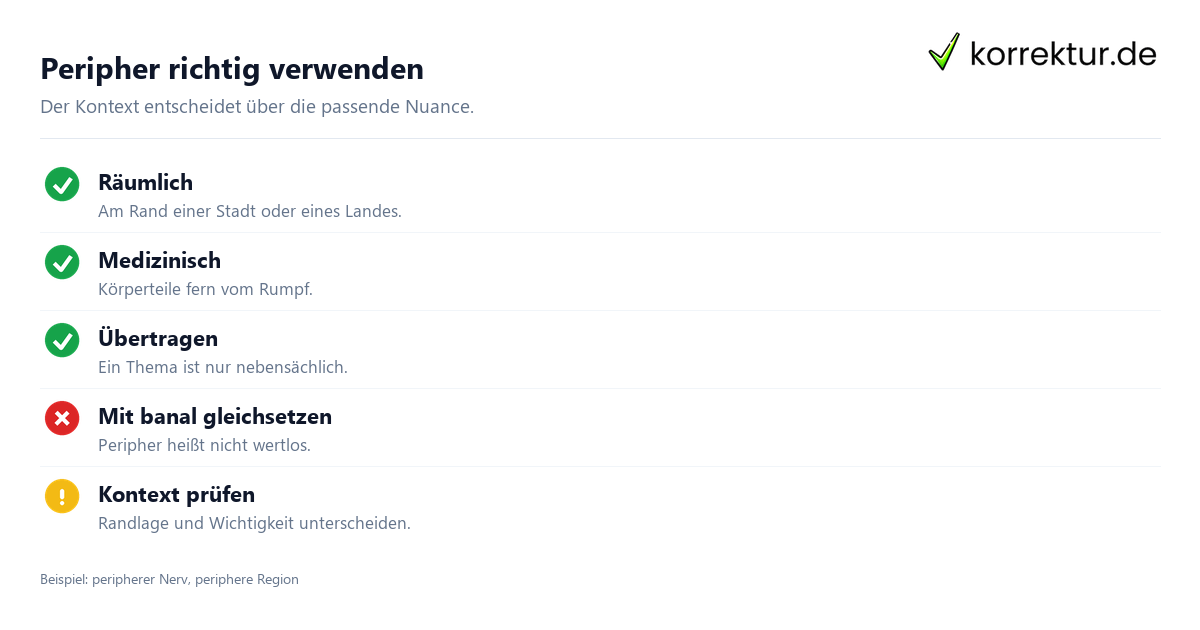Click the subtitle about Kontext and Nuance

[x=257, y=106]
